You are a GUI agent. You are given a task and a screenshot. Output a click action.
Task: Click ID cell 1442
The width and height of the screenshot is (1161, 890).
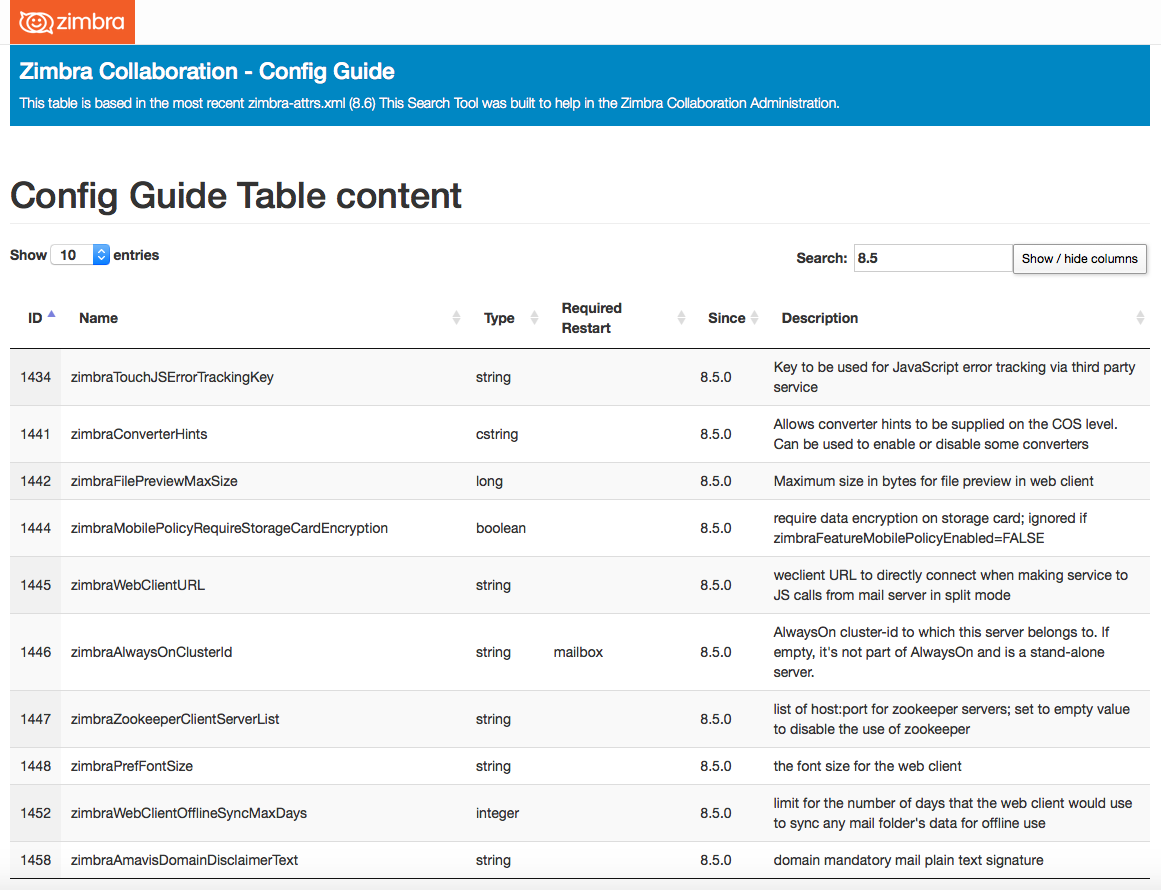tap(36, 481)
